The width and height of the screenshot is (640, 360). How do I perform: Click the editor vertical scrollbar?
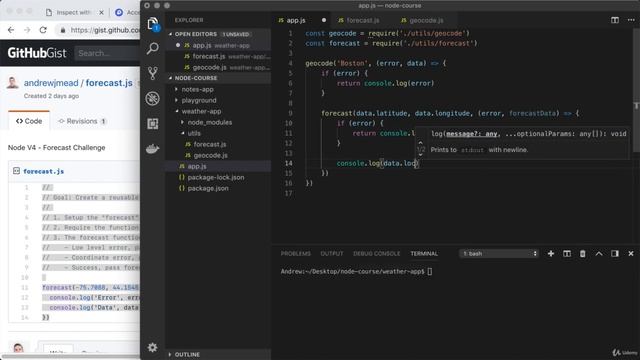click(636, 90)
